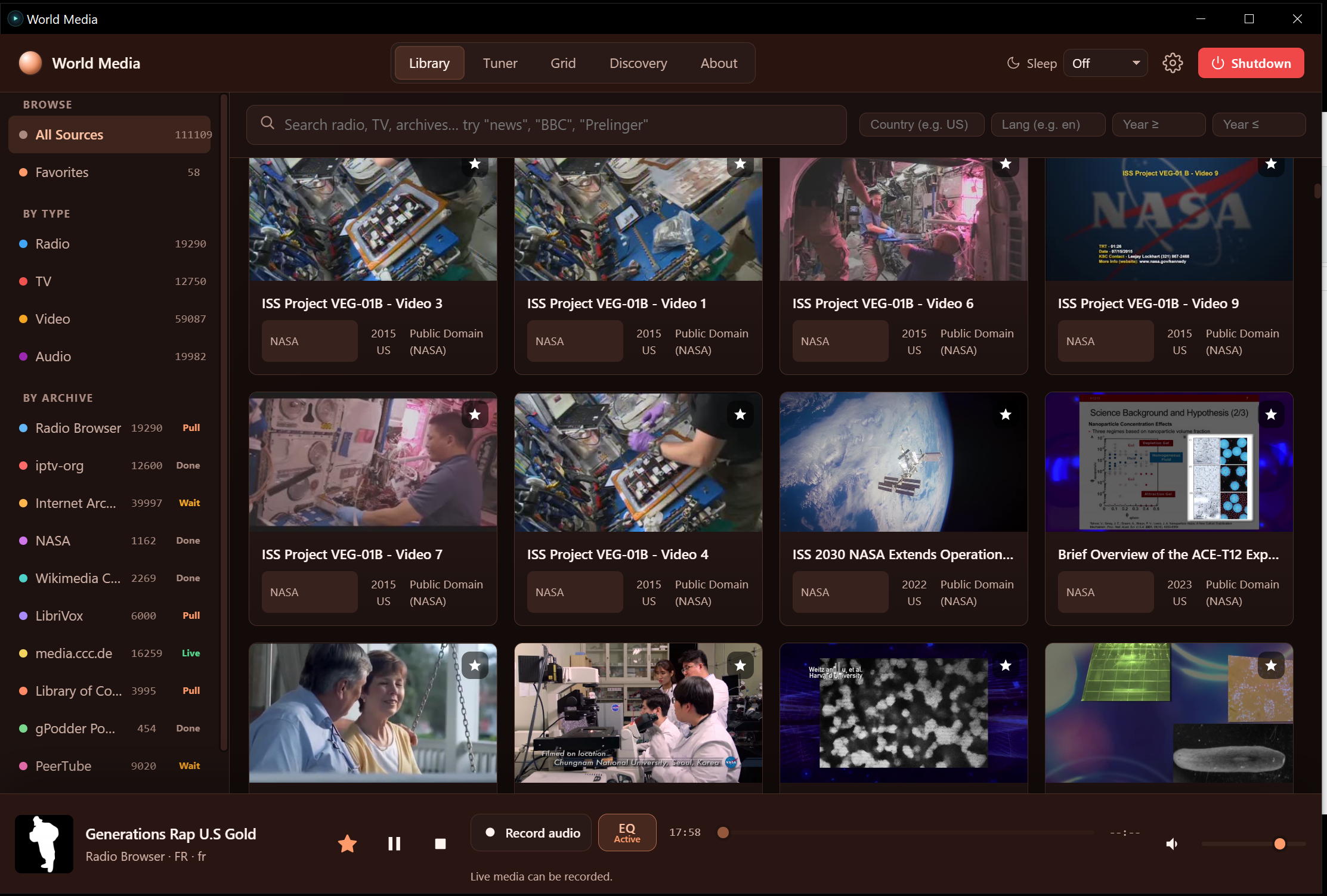The height and width of the screenshot is (896, 1327).
Task: Click the volume slider handle
Action: (1279, 844)
